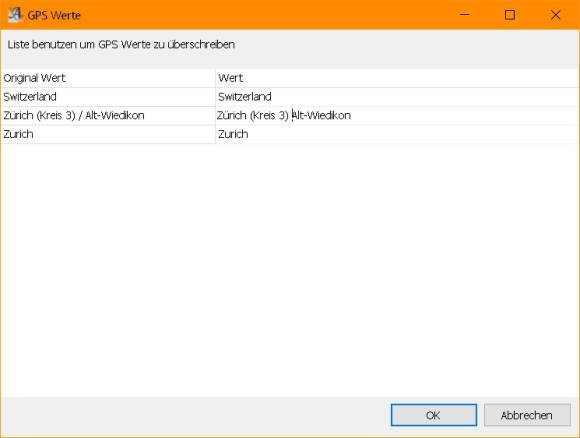
Task: Click the GPS Werte app icon
Action: pyautogui.click(x=14, y=15)
